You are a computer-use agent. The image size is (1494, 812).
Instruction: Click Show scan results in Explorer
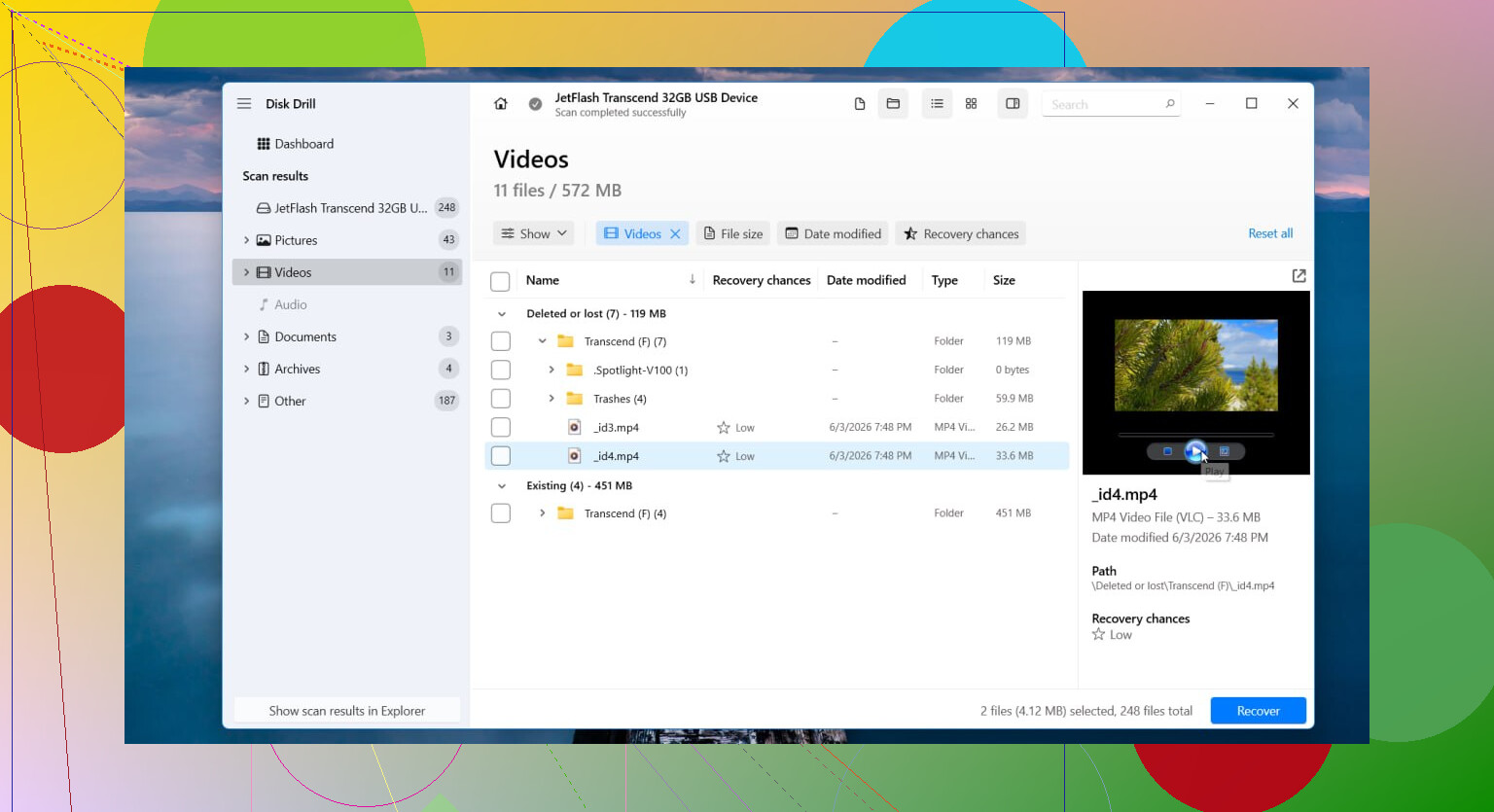(347, 711)
